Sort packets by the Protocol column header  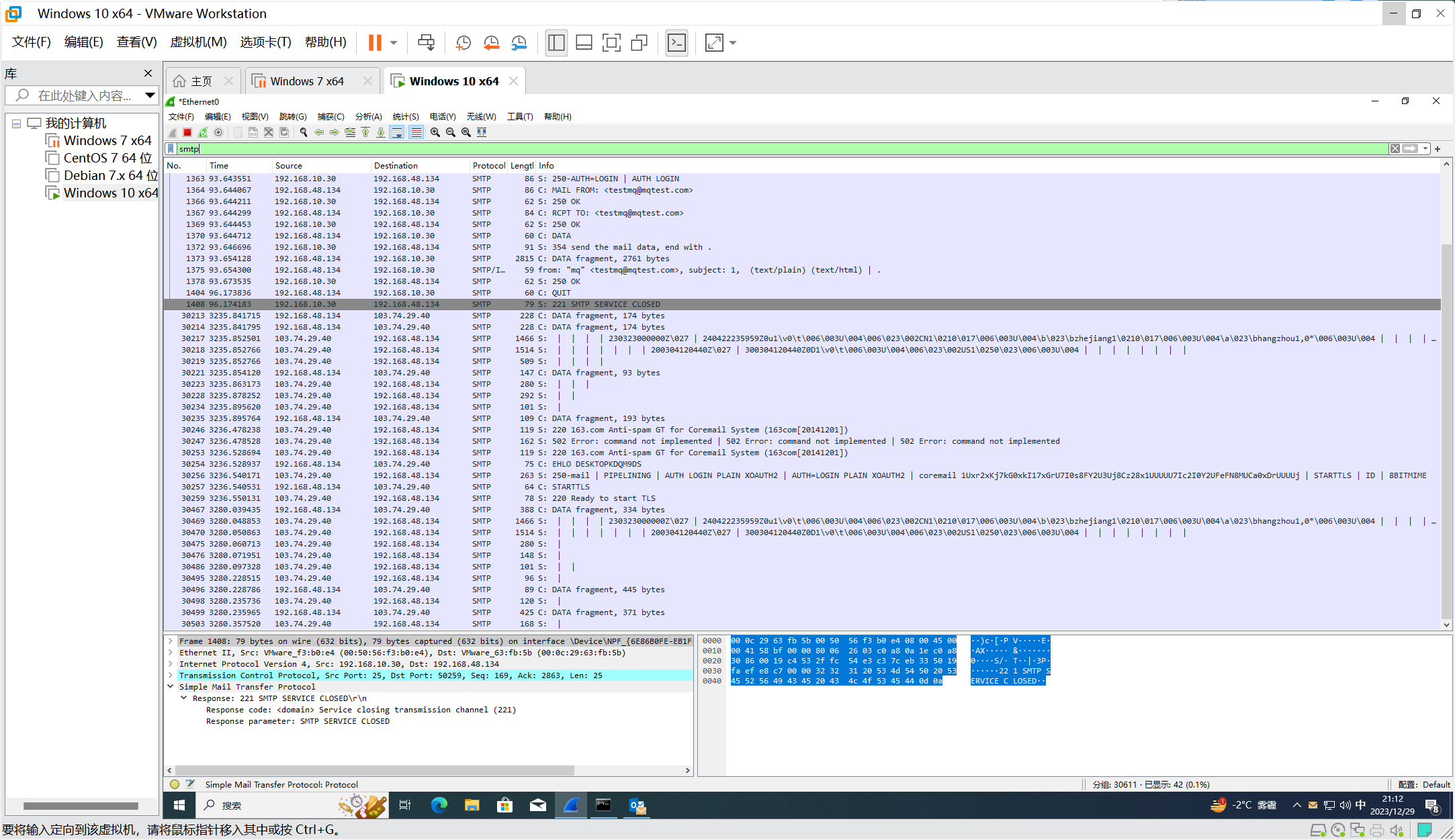[x=488, y=166]
